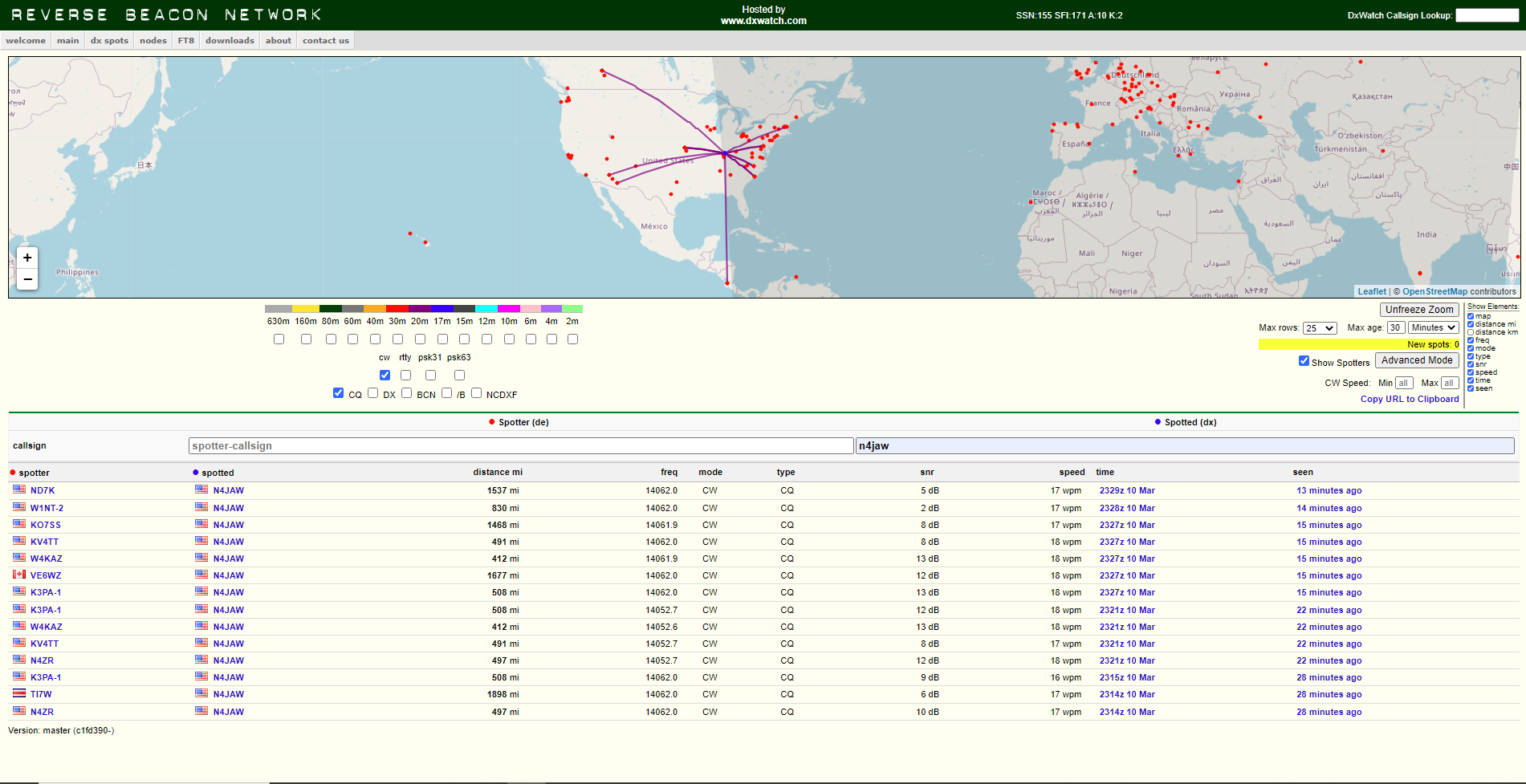Open the welcome tab

tap(26, 41)
